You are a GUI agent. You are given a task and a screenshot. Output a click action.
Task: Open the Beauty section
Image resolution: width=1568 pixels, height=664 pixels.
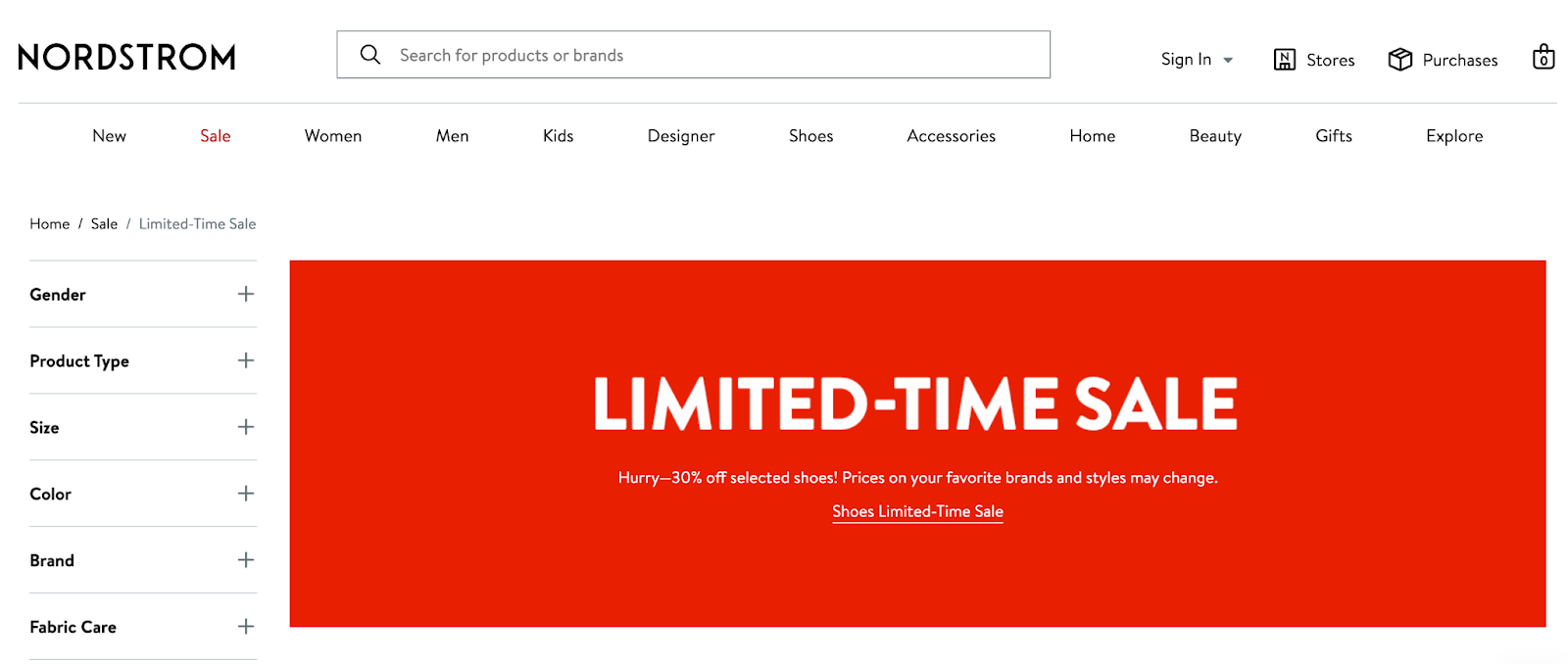pos(1214,135)
